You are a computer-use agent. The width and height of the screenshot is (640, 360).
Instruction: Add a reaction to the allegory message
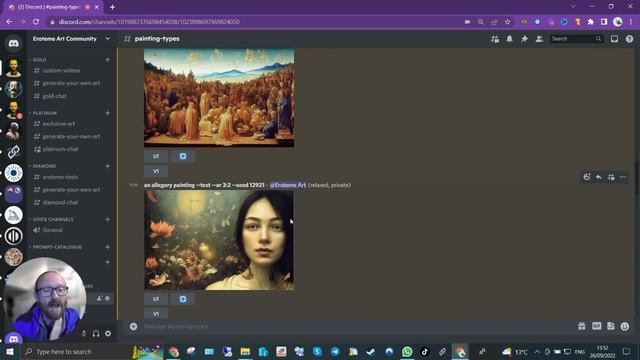[587, 177]
